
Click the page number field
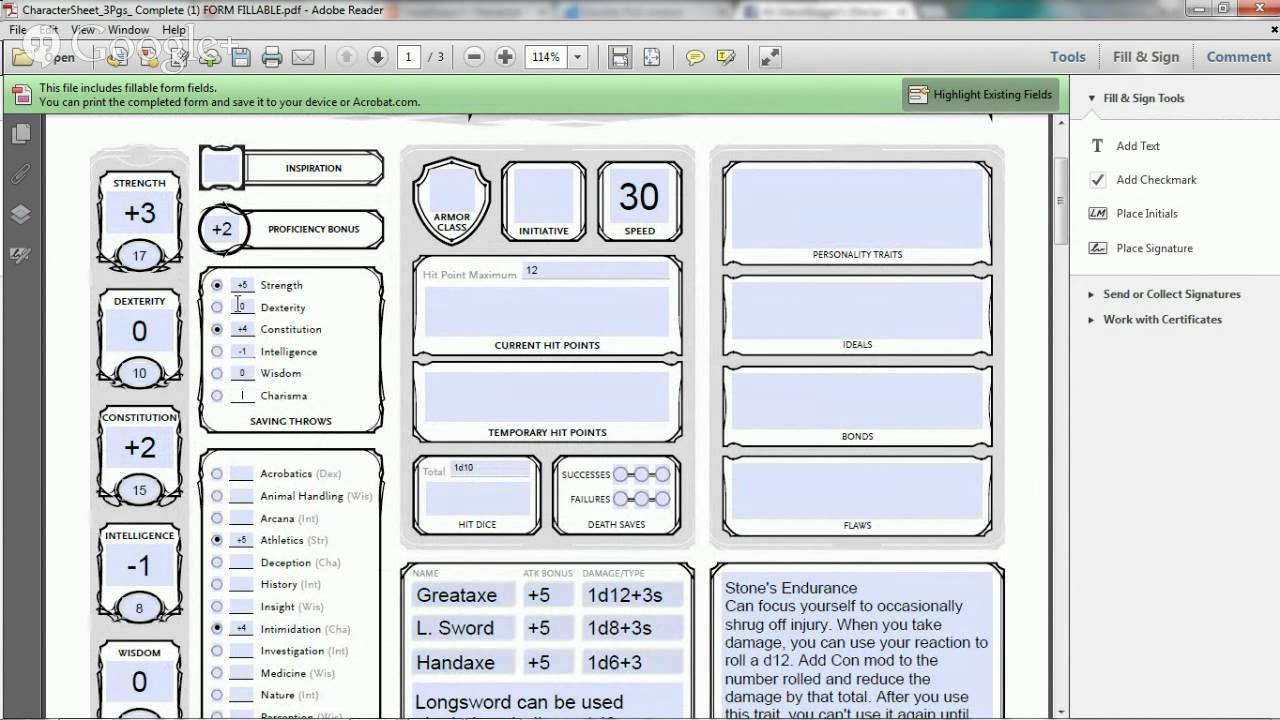pyautogui.click(x=408, y=57)
